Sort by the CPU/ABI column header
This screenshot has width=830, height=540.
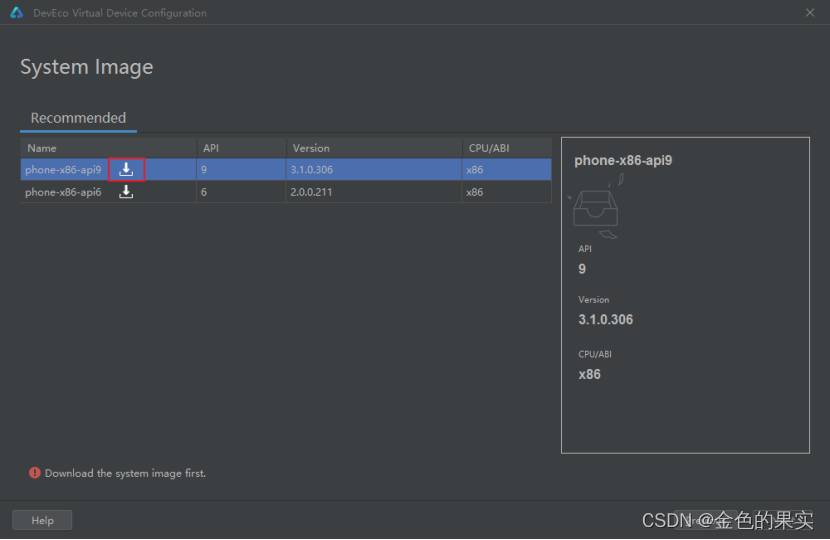507,148
